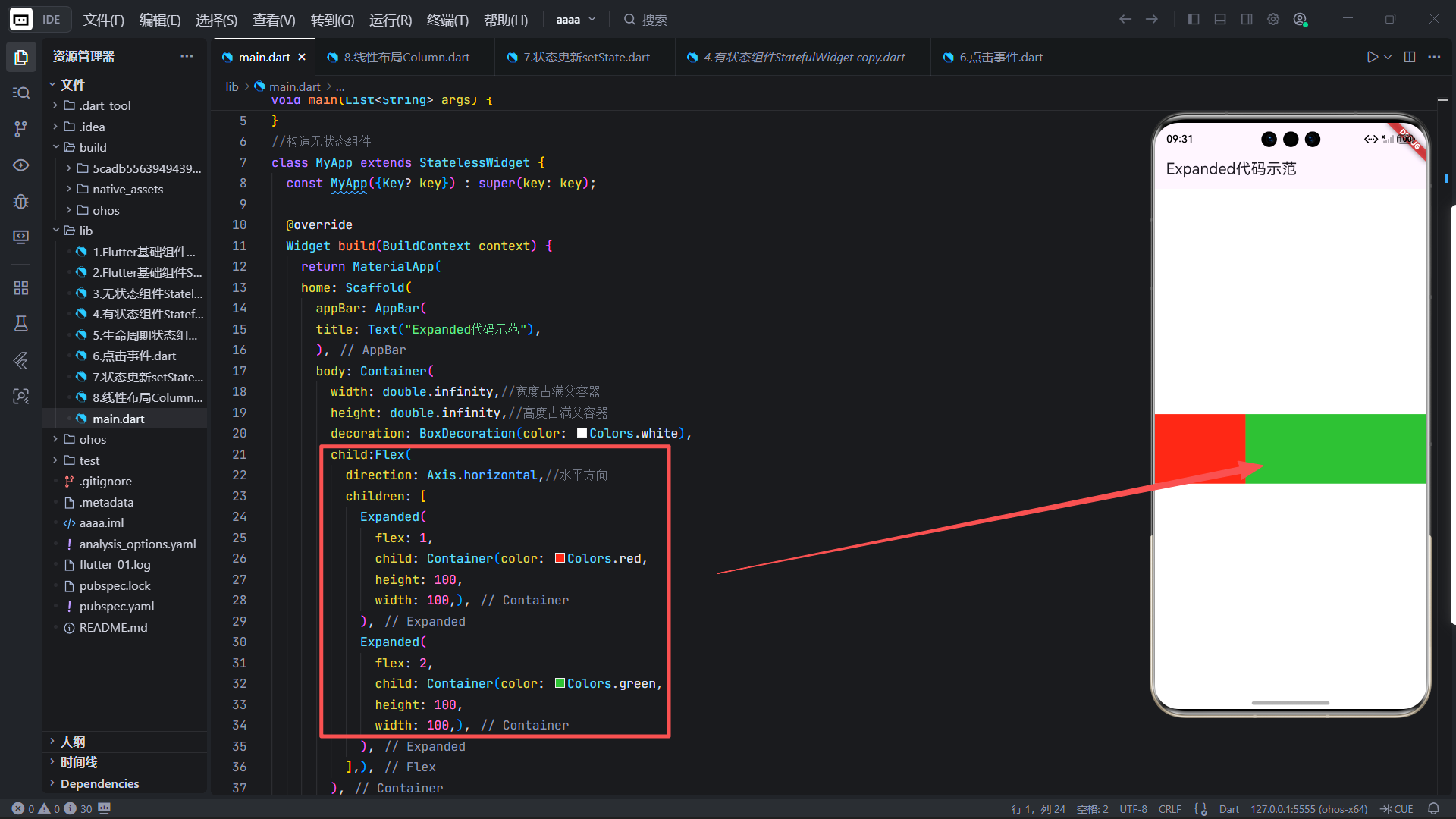The height and width of the screenshot is (819, 1456).
Task: Click the 搜索 search box in title bar
Action: (x=654, y=20)
